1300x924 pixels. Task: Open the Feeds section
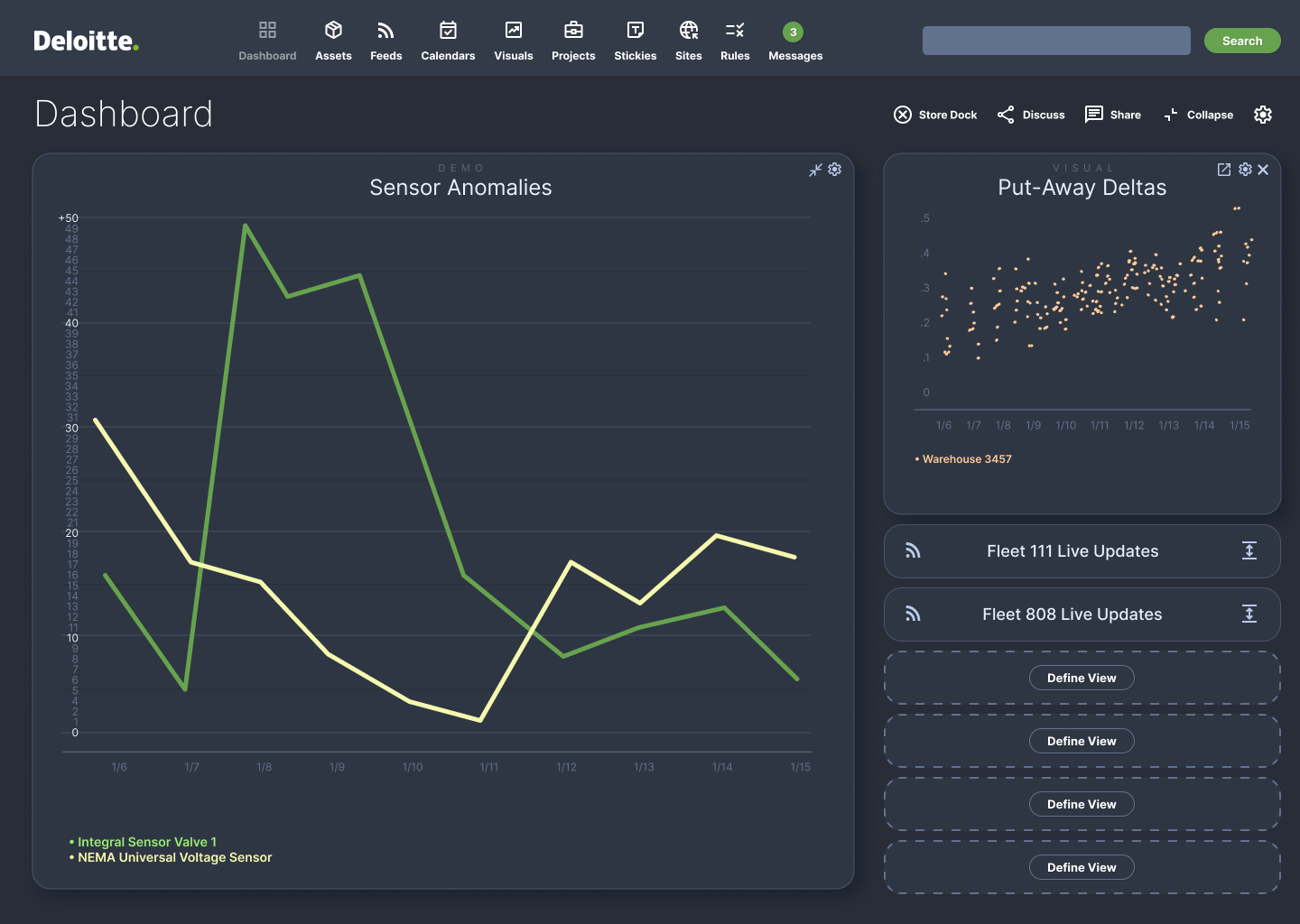coord(386,40)
